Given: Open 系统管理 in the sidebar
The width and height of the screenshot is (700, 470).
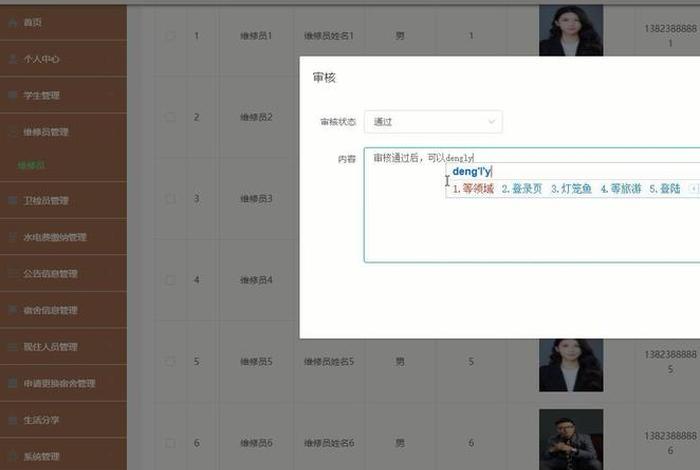Looking at the screenshot, I should pyautogui.click(x=63, y=456).
